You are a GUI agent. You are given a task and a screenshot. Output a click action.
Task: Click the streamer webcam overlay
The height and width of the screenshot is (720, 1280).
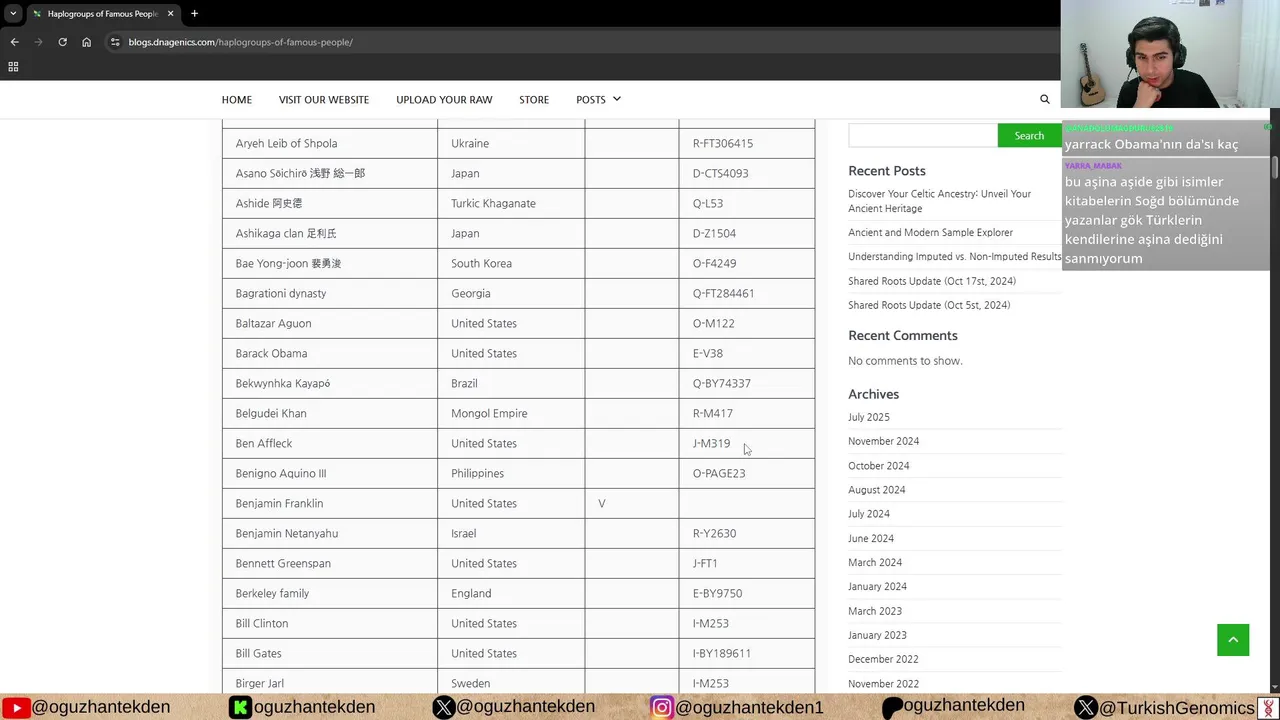coord(1170,54)
